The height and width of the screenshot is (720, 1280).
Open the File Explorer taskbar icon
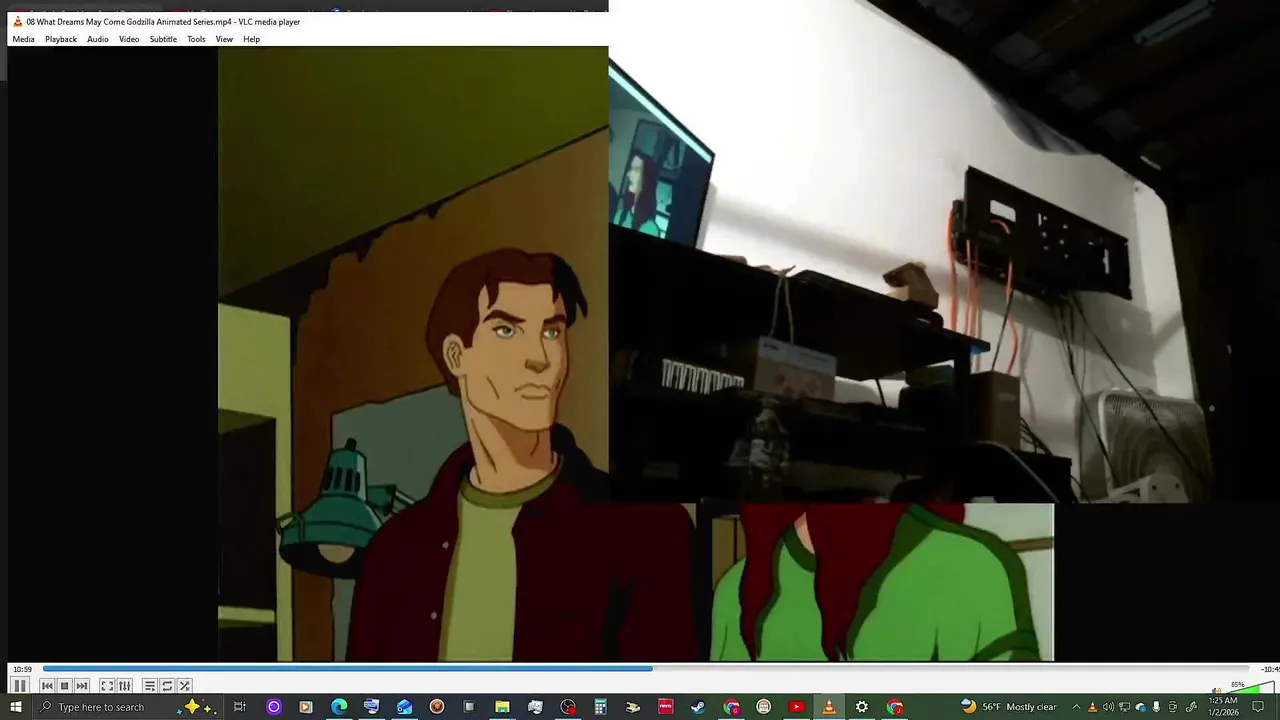[502, 707]
